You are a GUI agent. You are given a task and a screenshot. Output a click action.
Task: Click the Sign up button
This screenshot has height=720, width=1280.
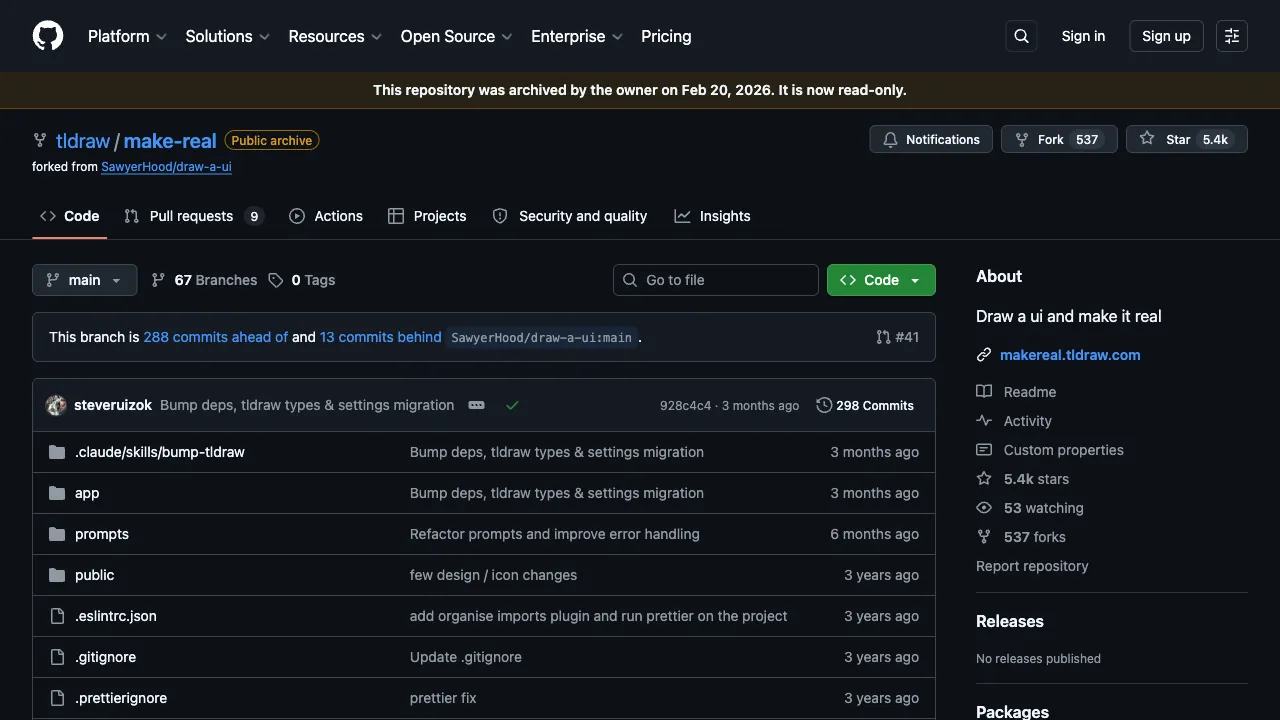pyautogui.click(x=1166, y=36)
